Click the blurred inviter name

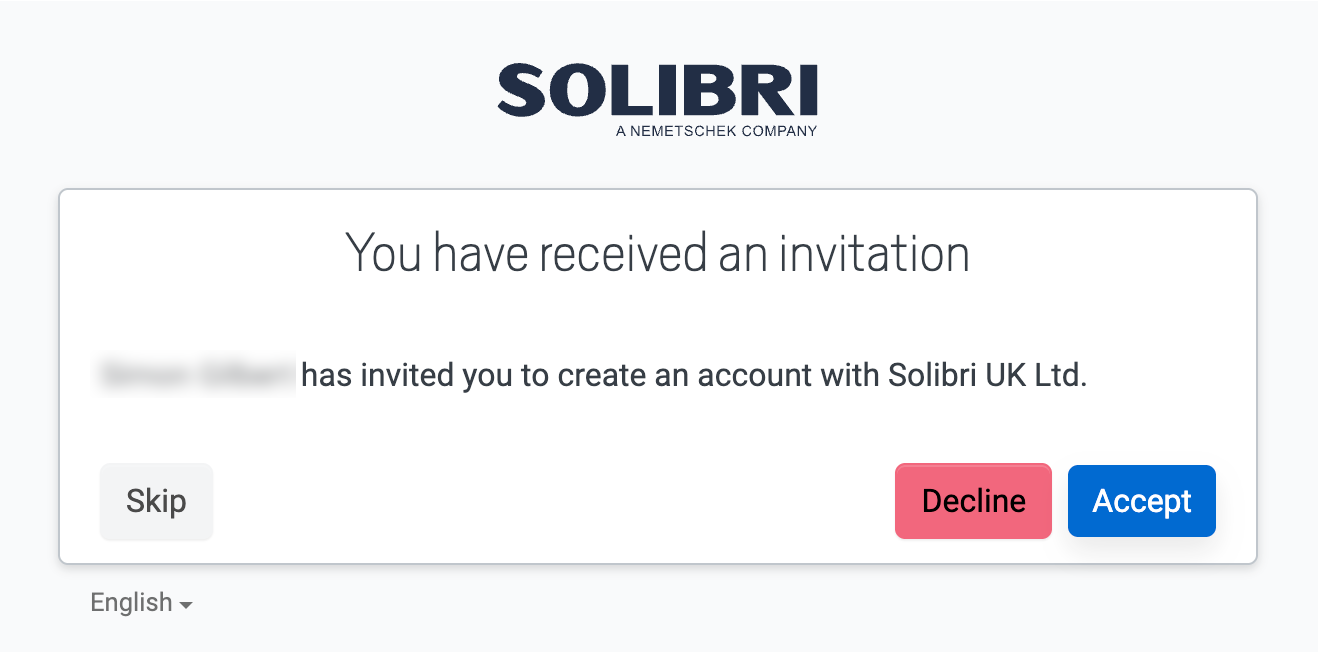point(196,375)
